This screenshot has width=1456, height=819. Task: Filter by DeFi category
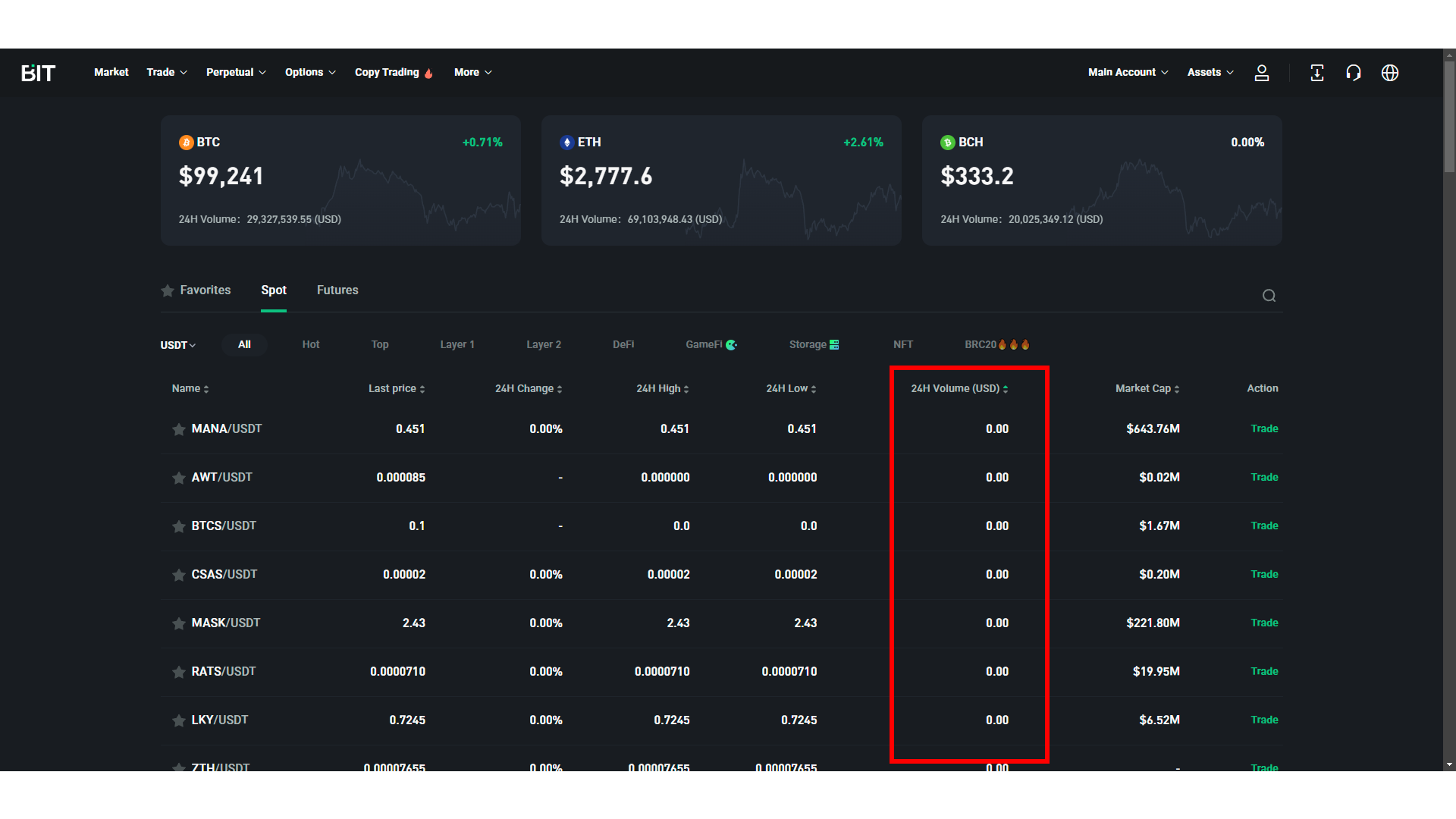pyautogui.click(x=623, y=344)
